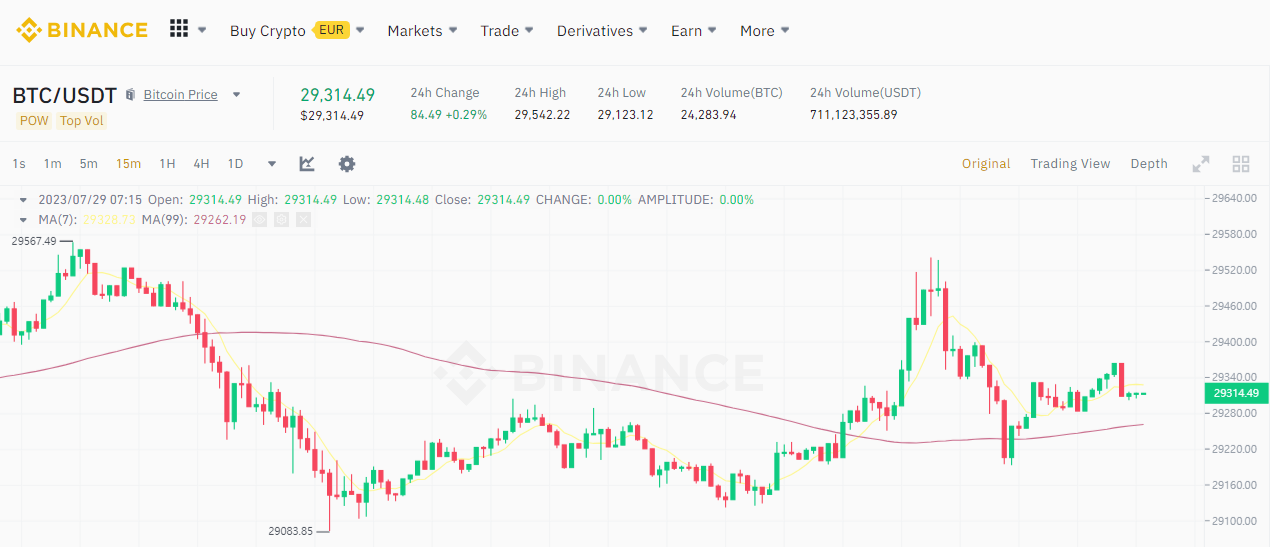Image resolution: width=1270 pixels, height=547 pixels.
Task: Expand the arrow beside the apps grid
Action: [x=202, y=30]
